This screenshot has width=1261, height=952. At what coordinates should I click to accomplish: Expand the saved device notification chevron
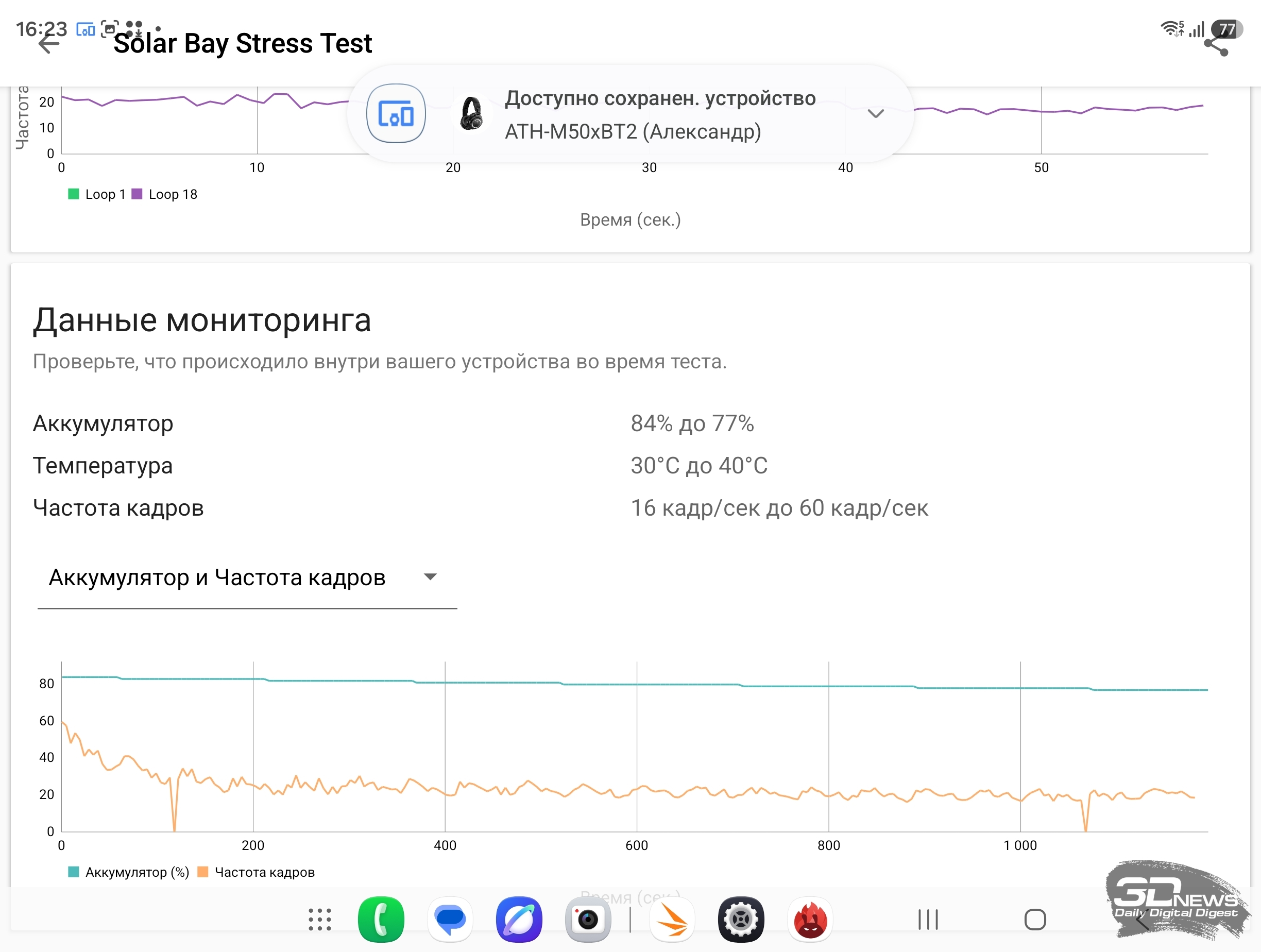point(876,113)
